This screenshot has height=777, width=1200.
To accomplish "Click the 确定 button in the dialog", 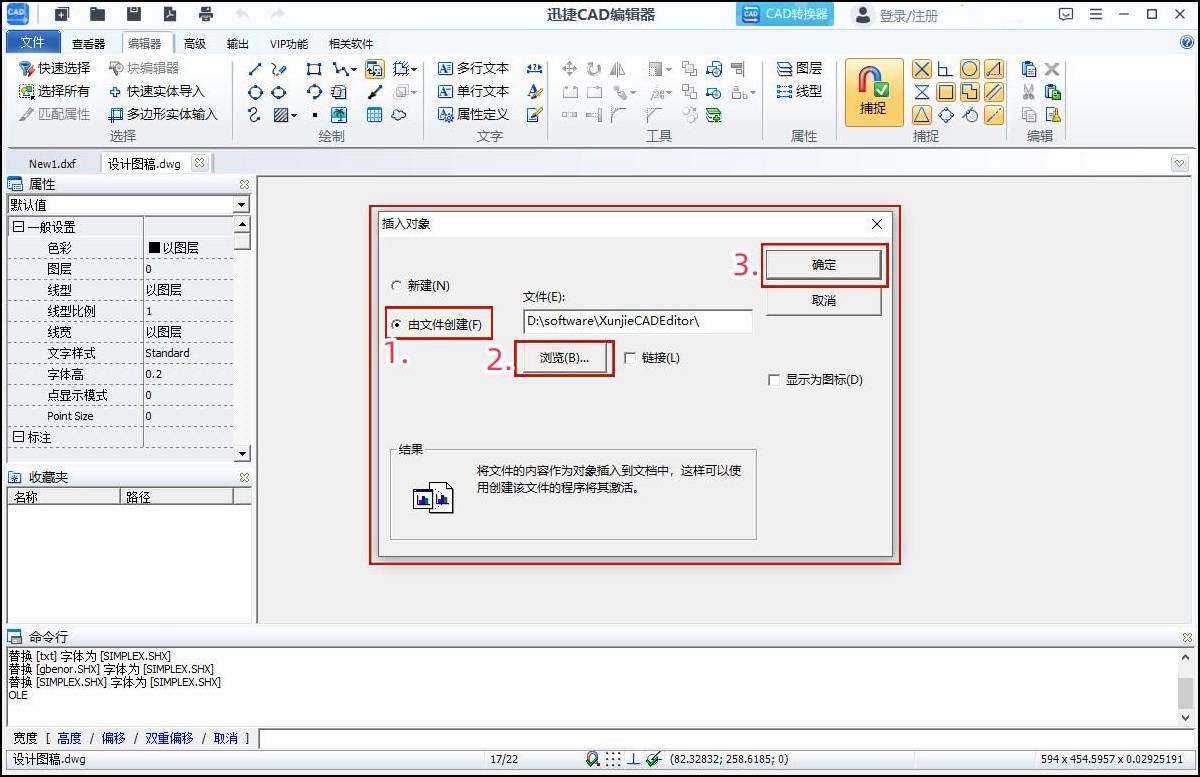I will point(824,264).
